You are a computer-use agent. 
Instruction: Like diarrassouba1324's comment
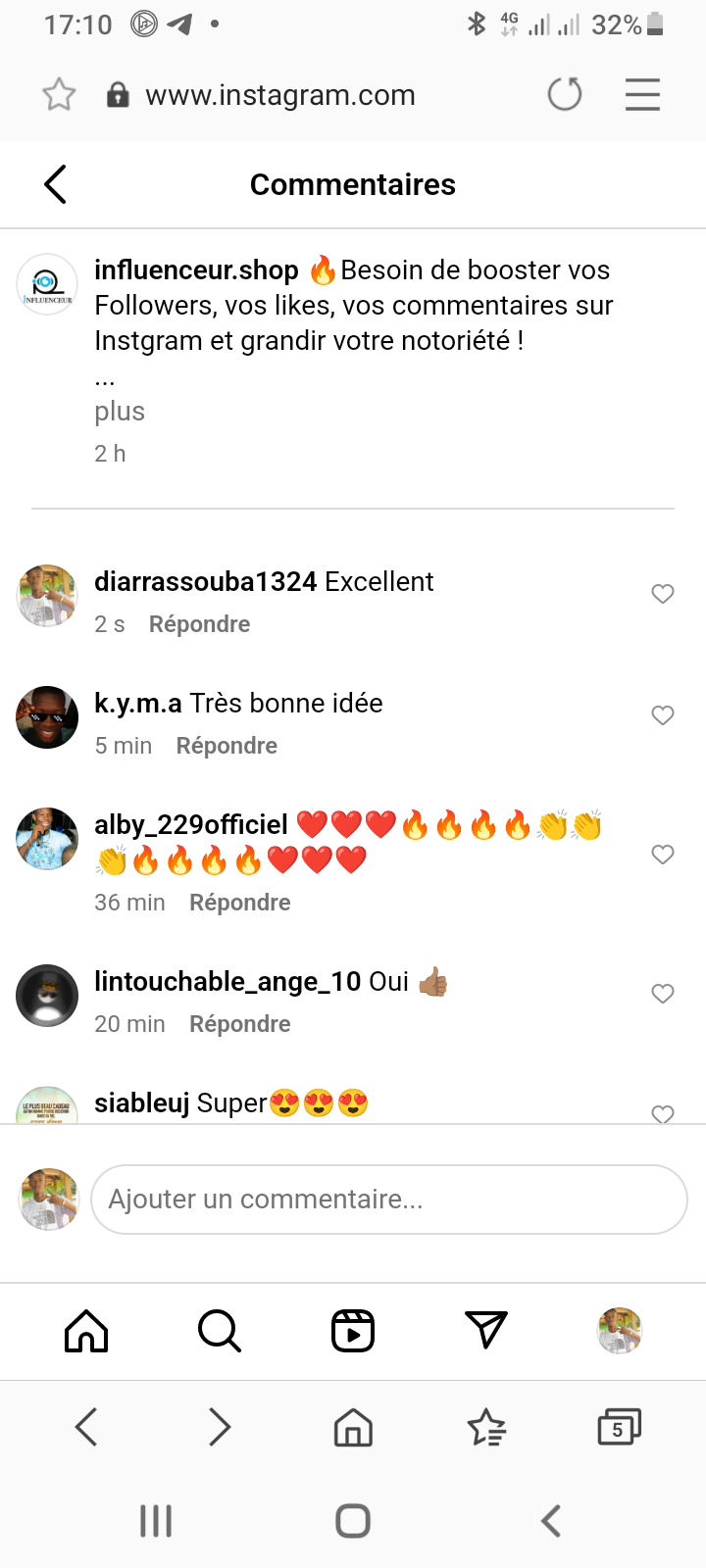[x=663, y=594]
